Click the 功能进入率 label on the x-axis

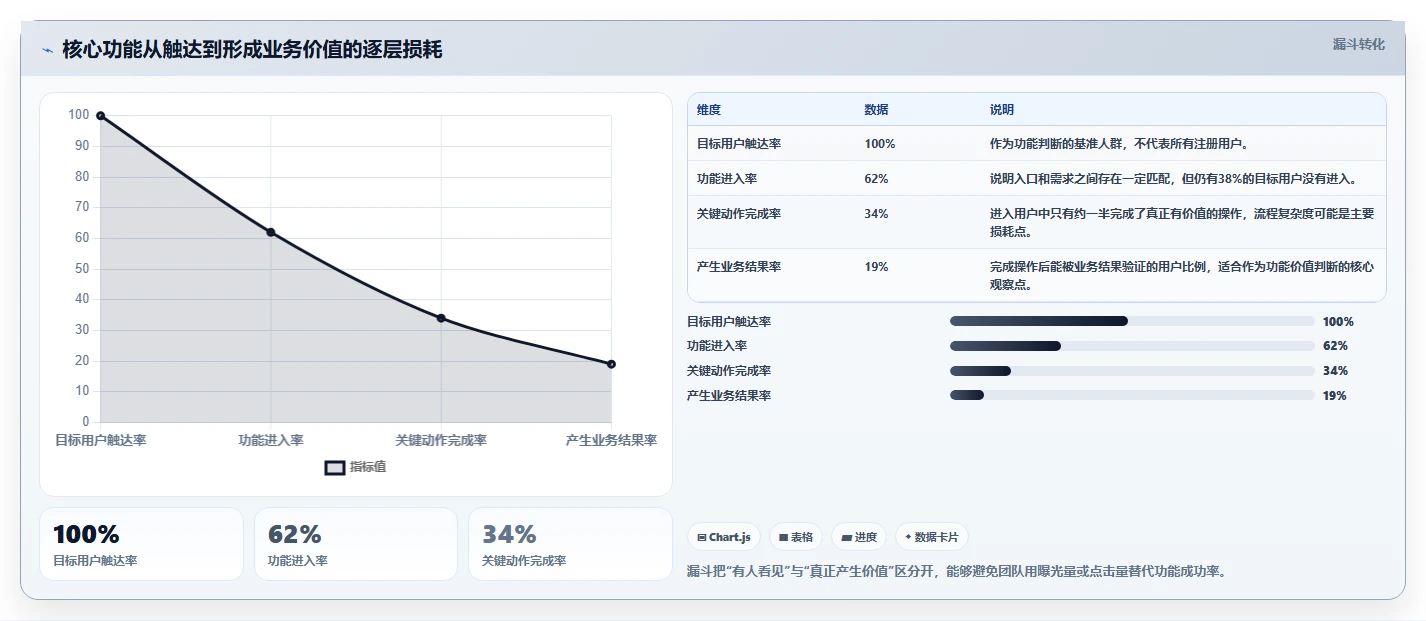click(271, 440)
